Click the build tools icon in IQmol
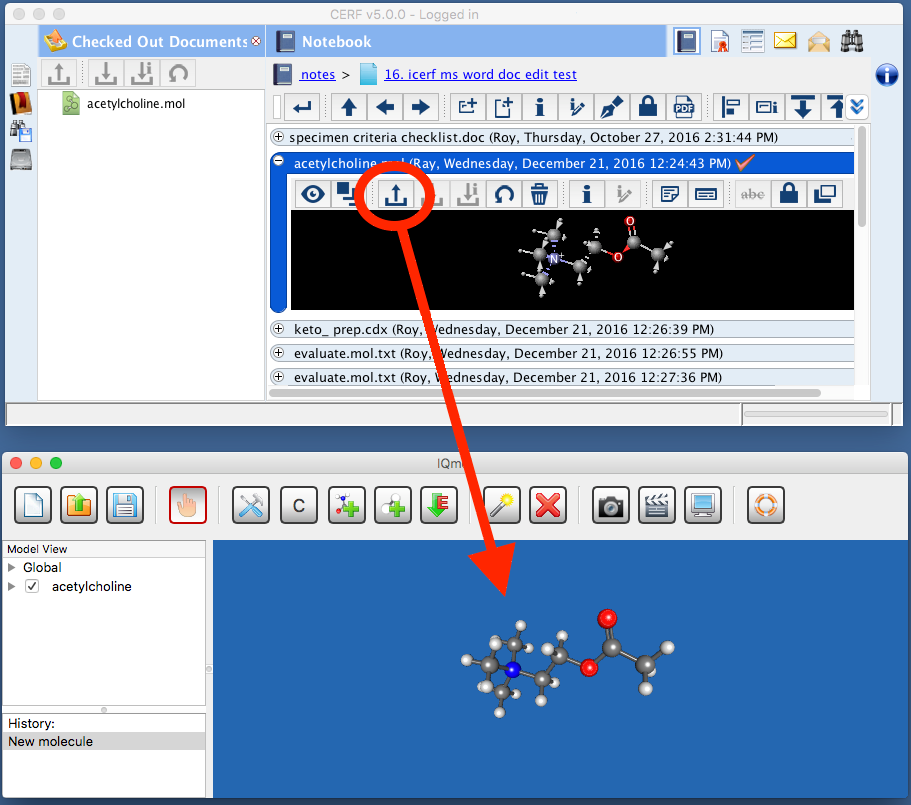 251,506
